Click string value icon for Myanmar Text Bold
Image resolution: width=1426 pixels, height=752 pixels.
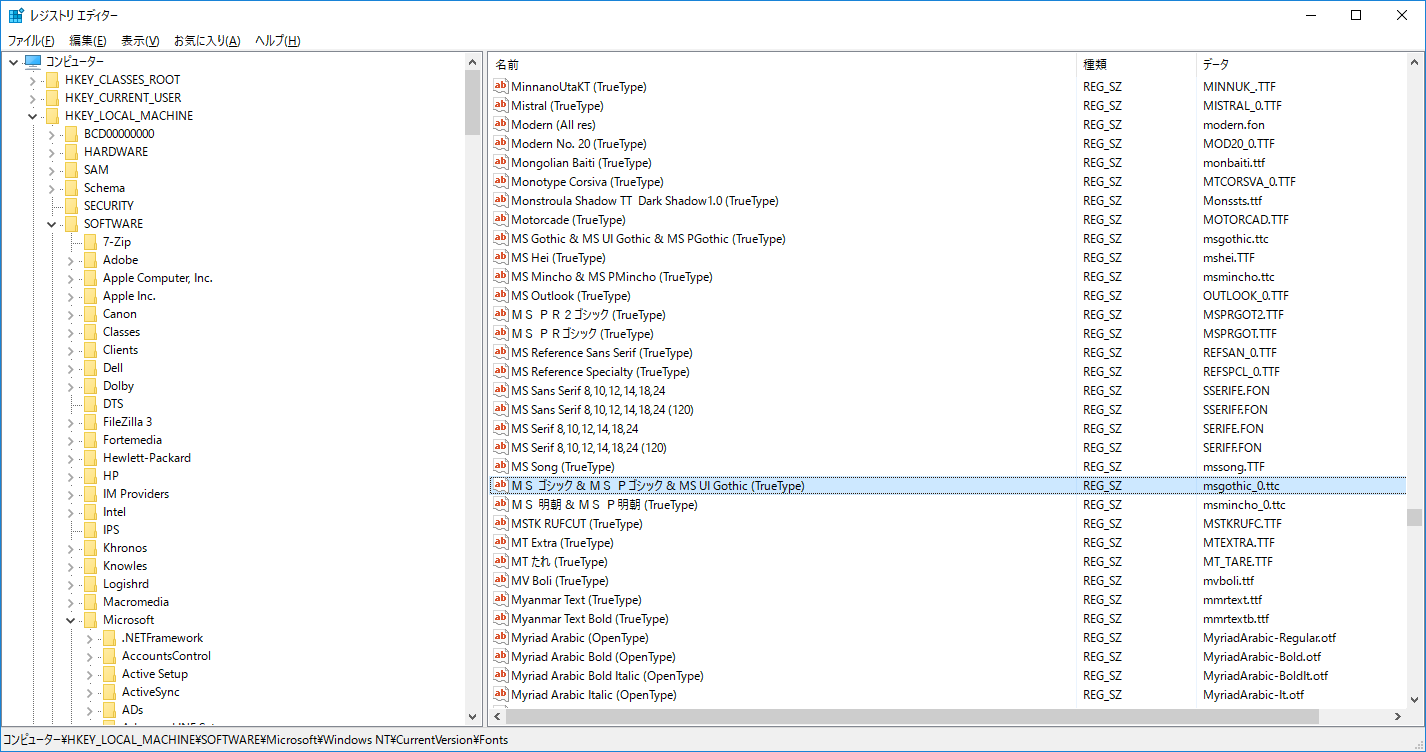pos(501,618)
